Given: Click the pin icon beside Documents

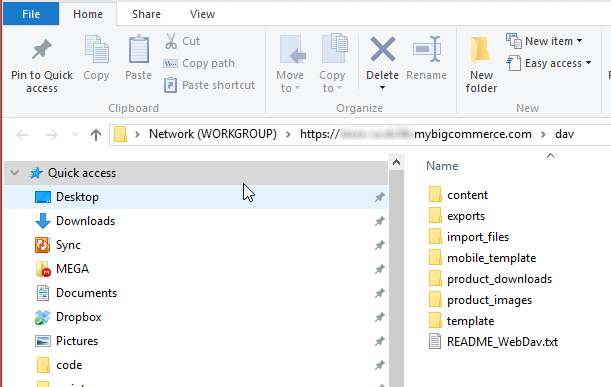Looking at the screenshot, I should coord(380,293).
